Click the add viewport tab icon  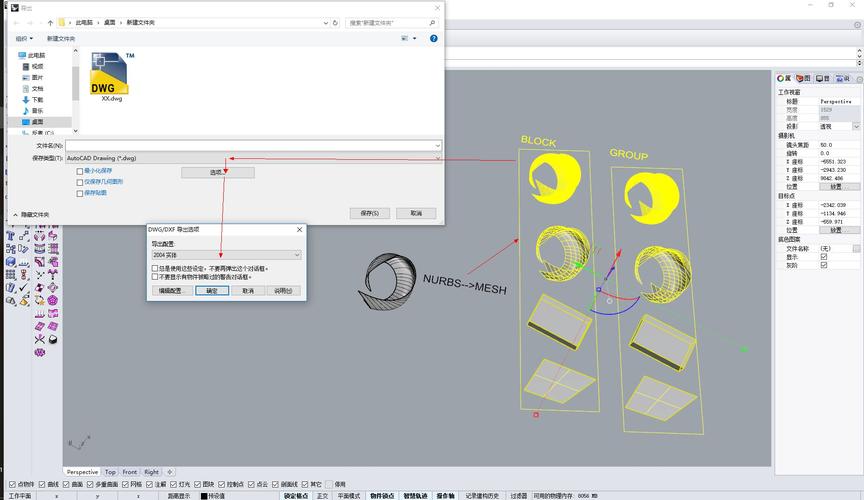click(170, 472)
